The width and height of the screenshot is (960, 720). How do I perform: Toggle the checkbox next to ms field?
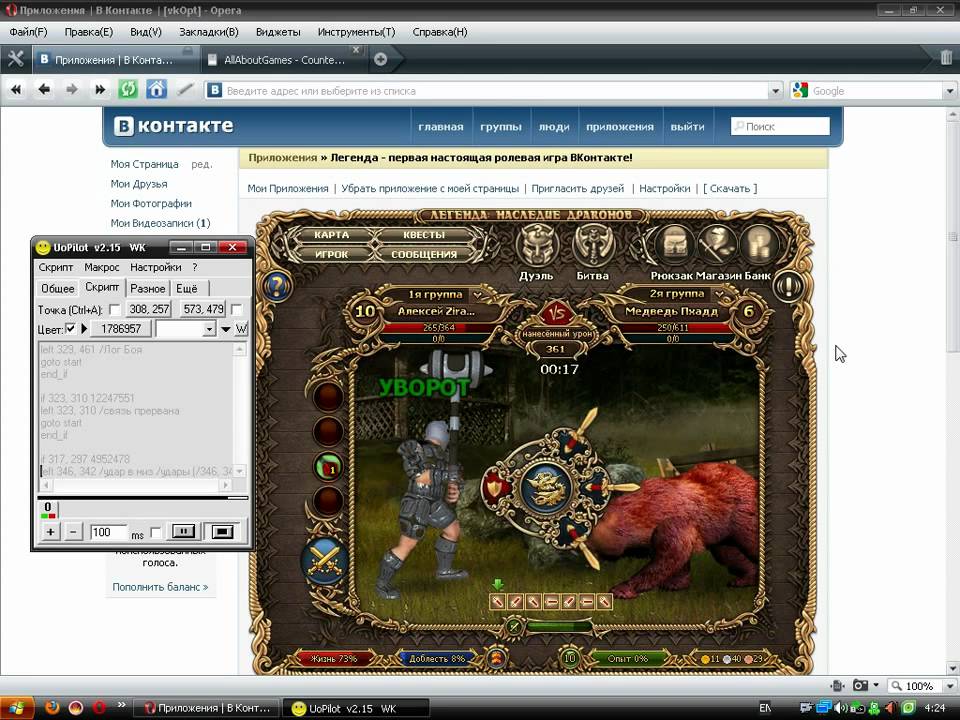click(x=156, y=533)
